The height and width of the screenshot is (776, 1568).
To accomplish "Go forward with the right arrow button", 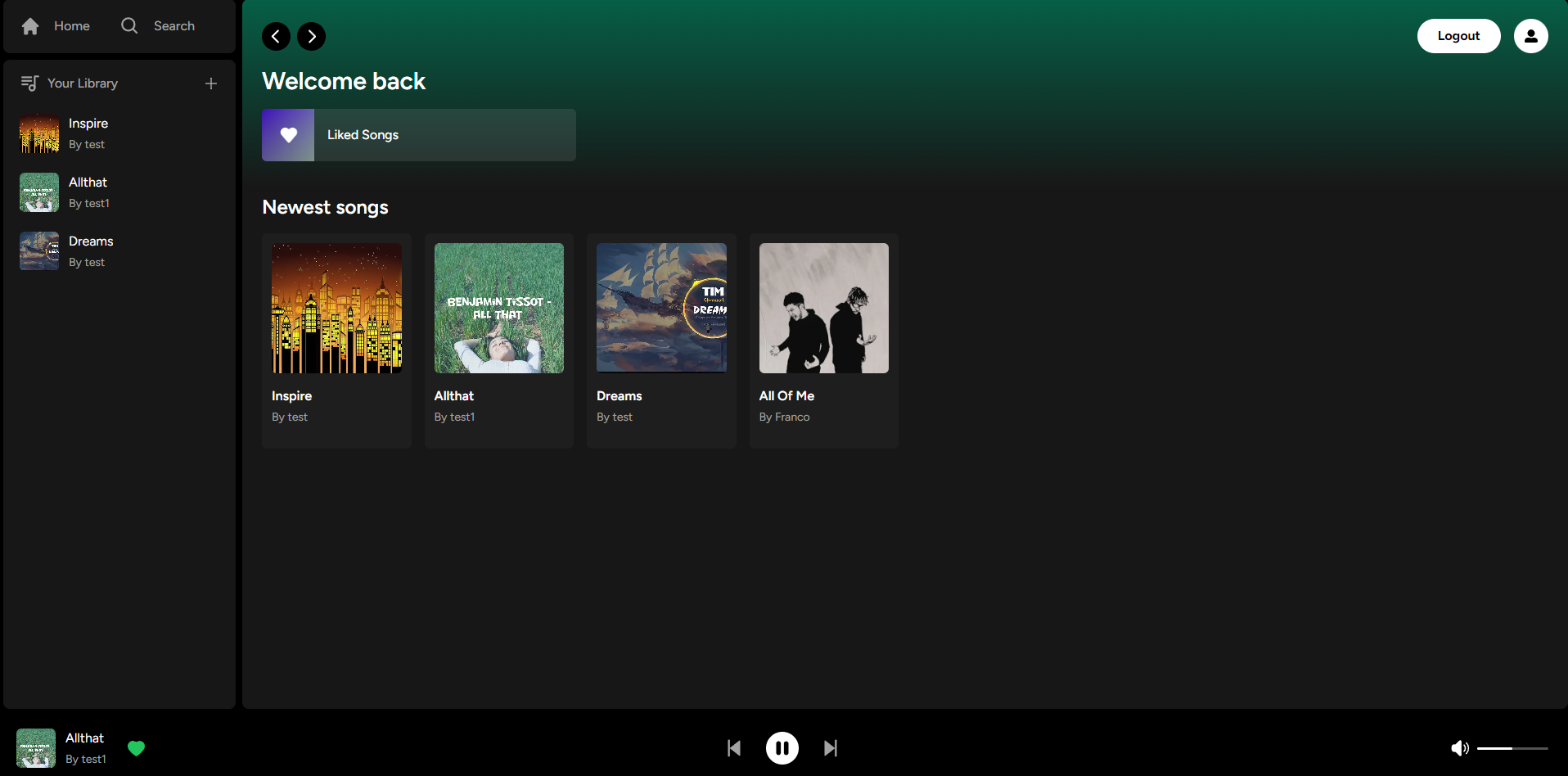I will click(x=311, y=36).
